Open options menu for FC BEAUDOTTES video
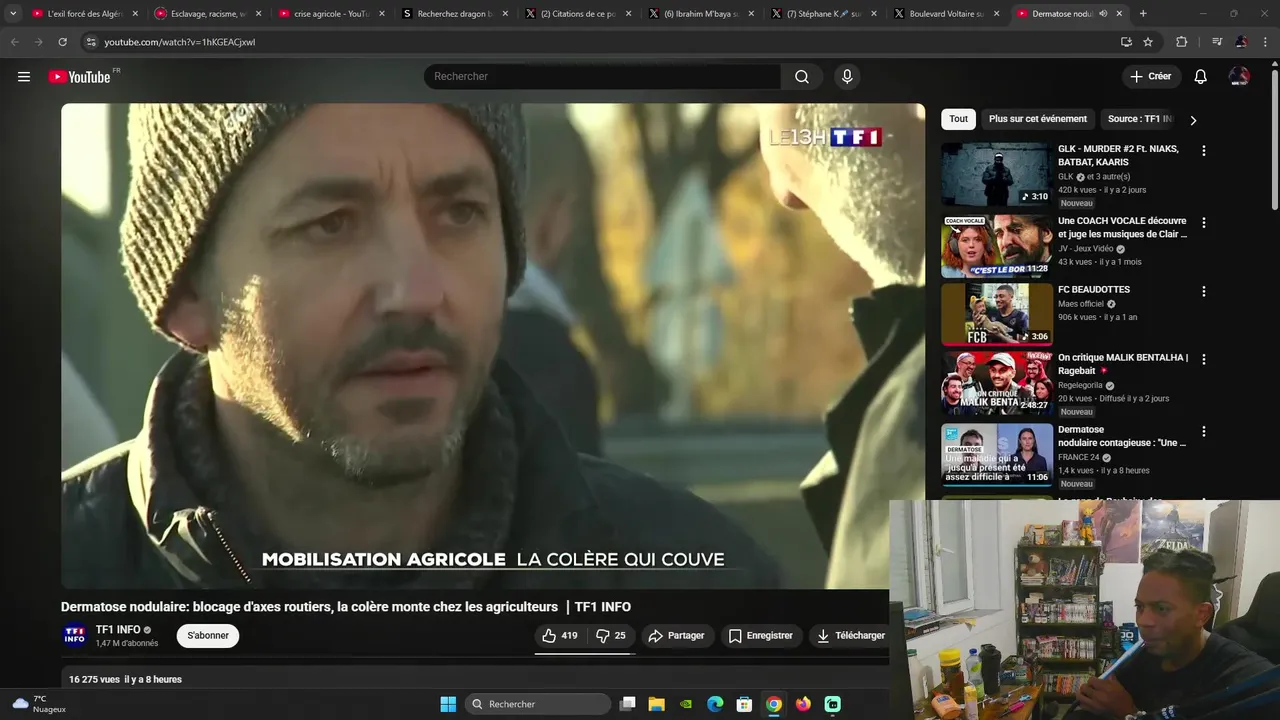Image resolution: width=1280 pixels, height=720 pixels. pos(1204,292)
